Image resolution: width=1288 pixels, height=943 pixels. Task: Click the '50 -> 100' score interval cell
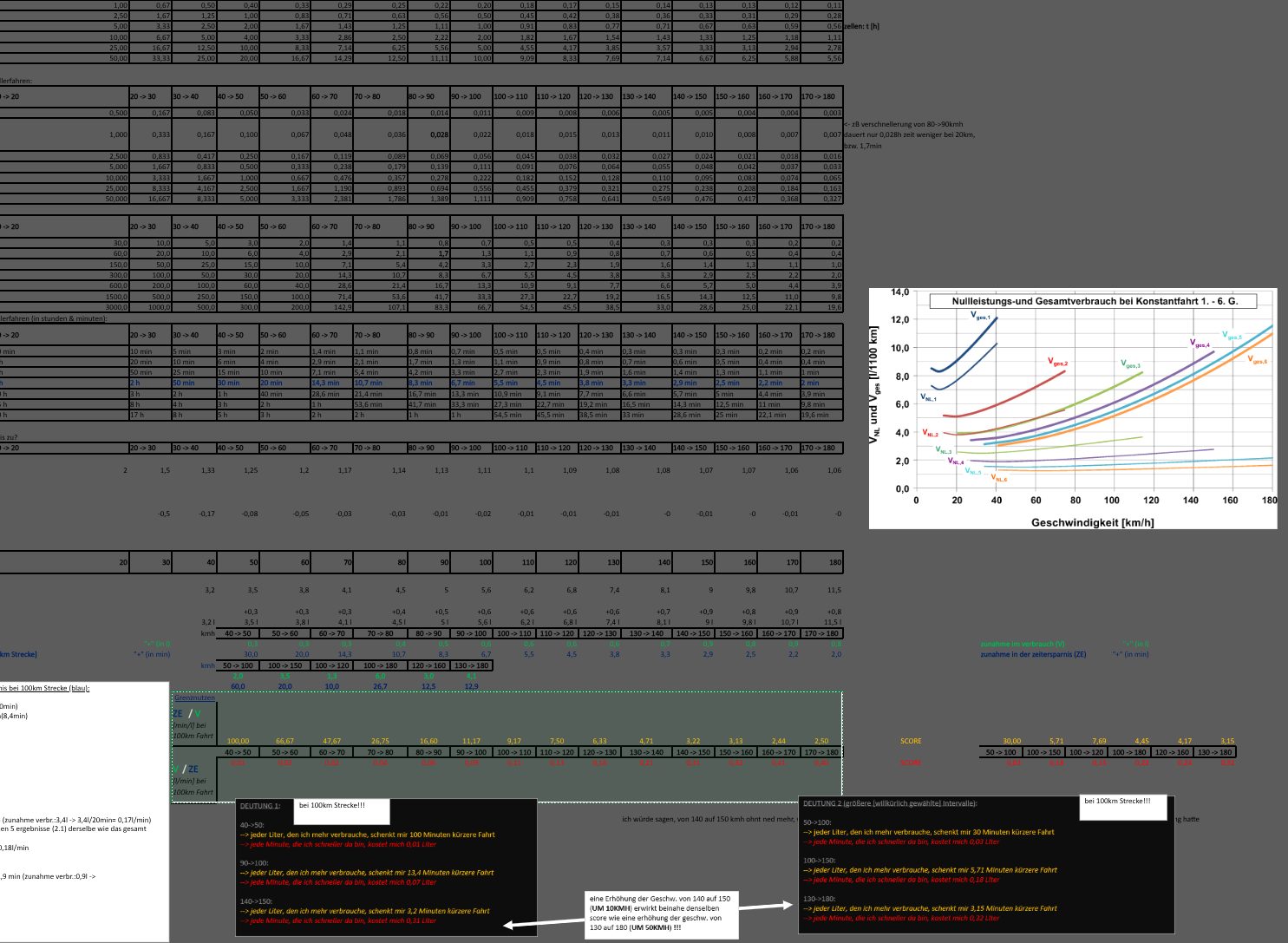1000,752
